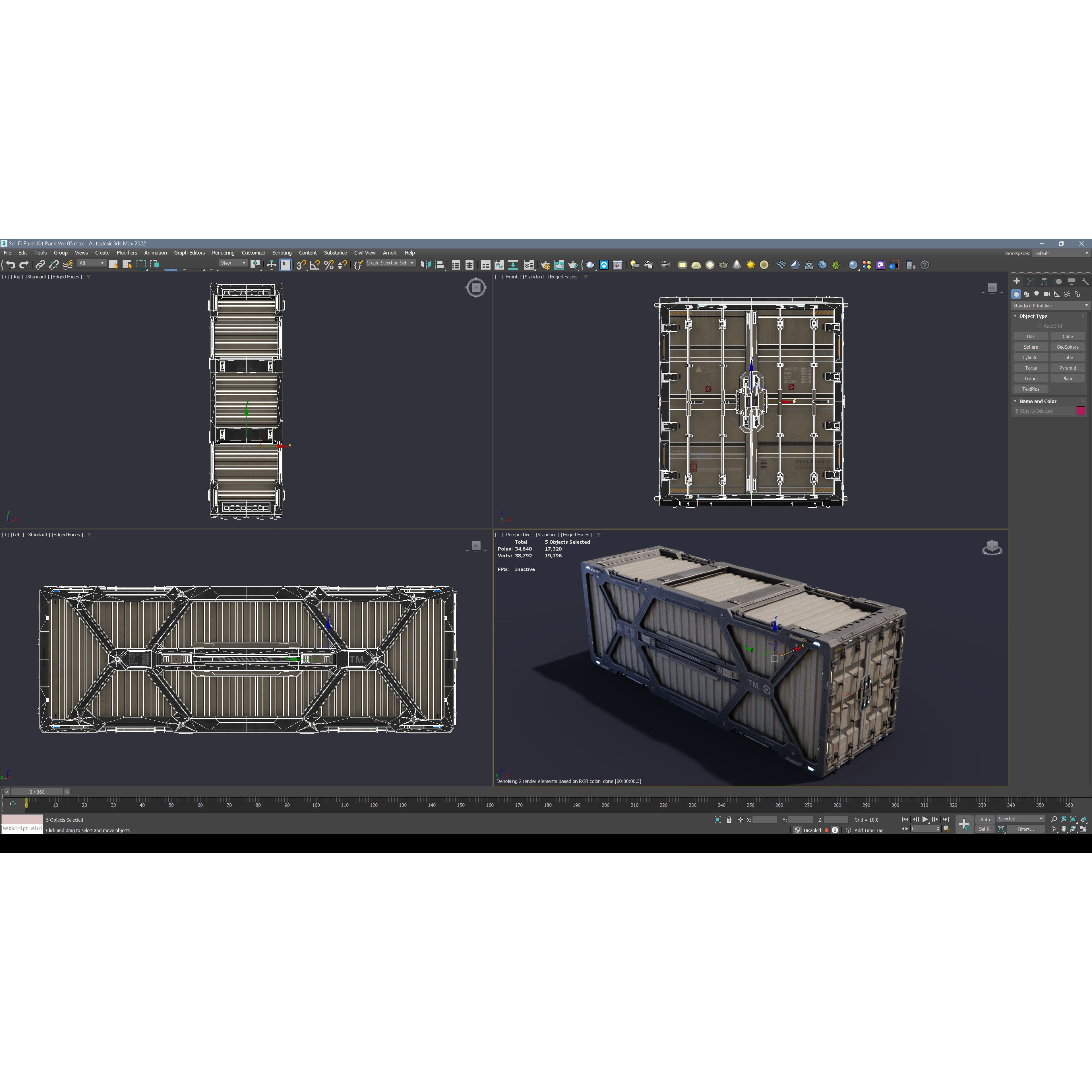Open Material Editor sphere icon

click(x=853, y=265)
